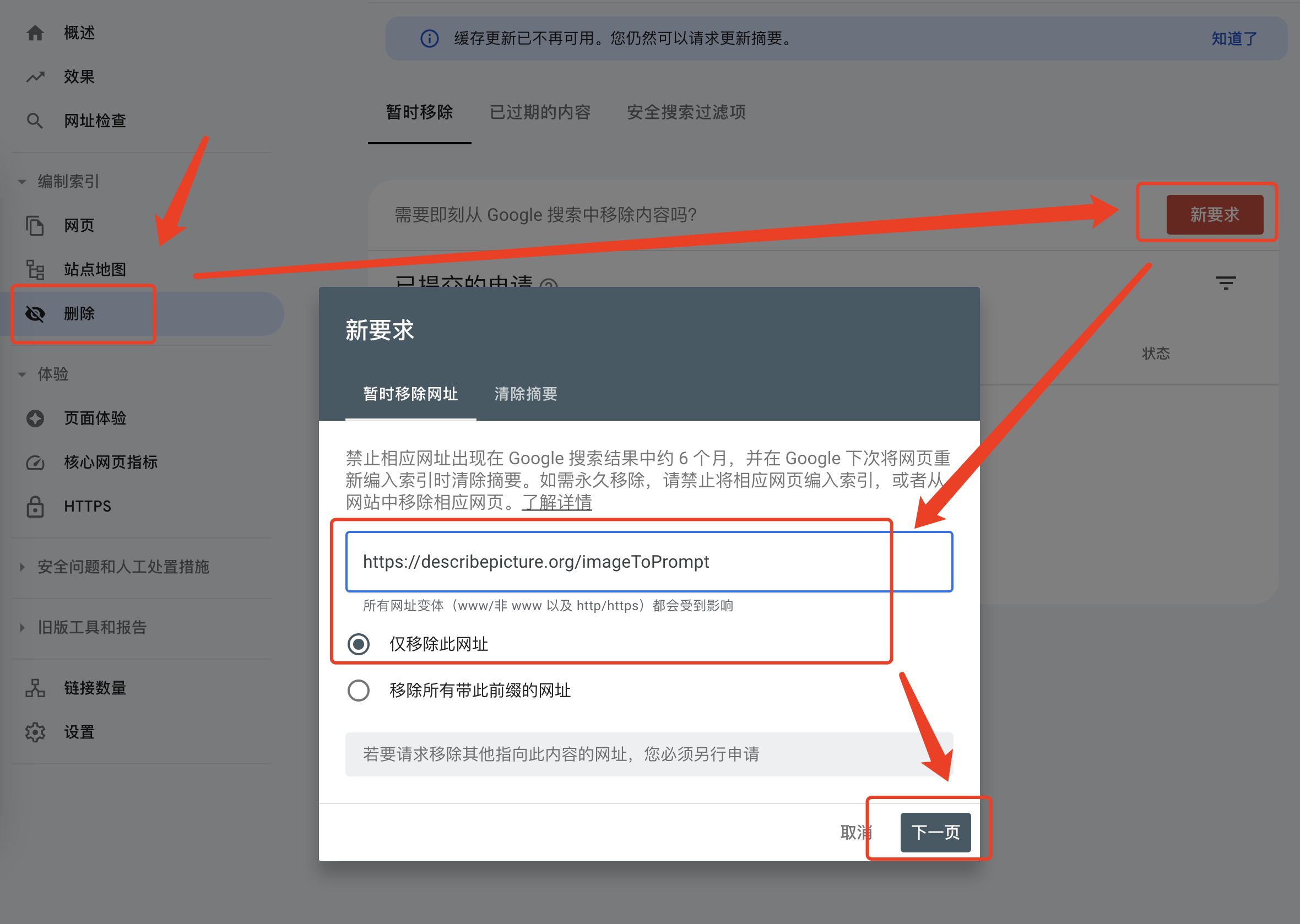Click the filter icon in the requests table
The width and height of the screenshot is (1300, 924).
click(1226, 282)
